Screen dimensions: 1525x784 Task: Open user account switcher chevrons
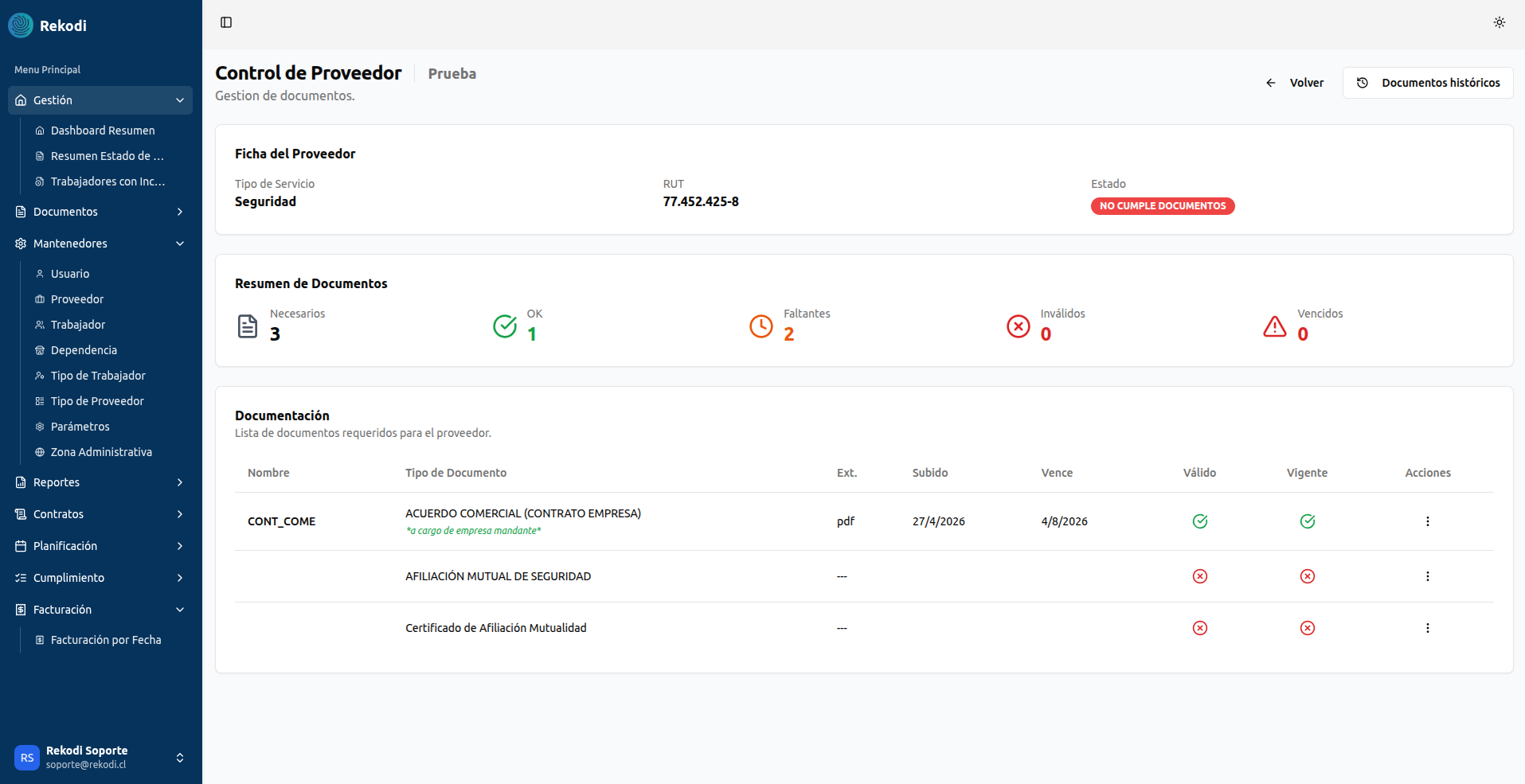click(x=180, y=758)
